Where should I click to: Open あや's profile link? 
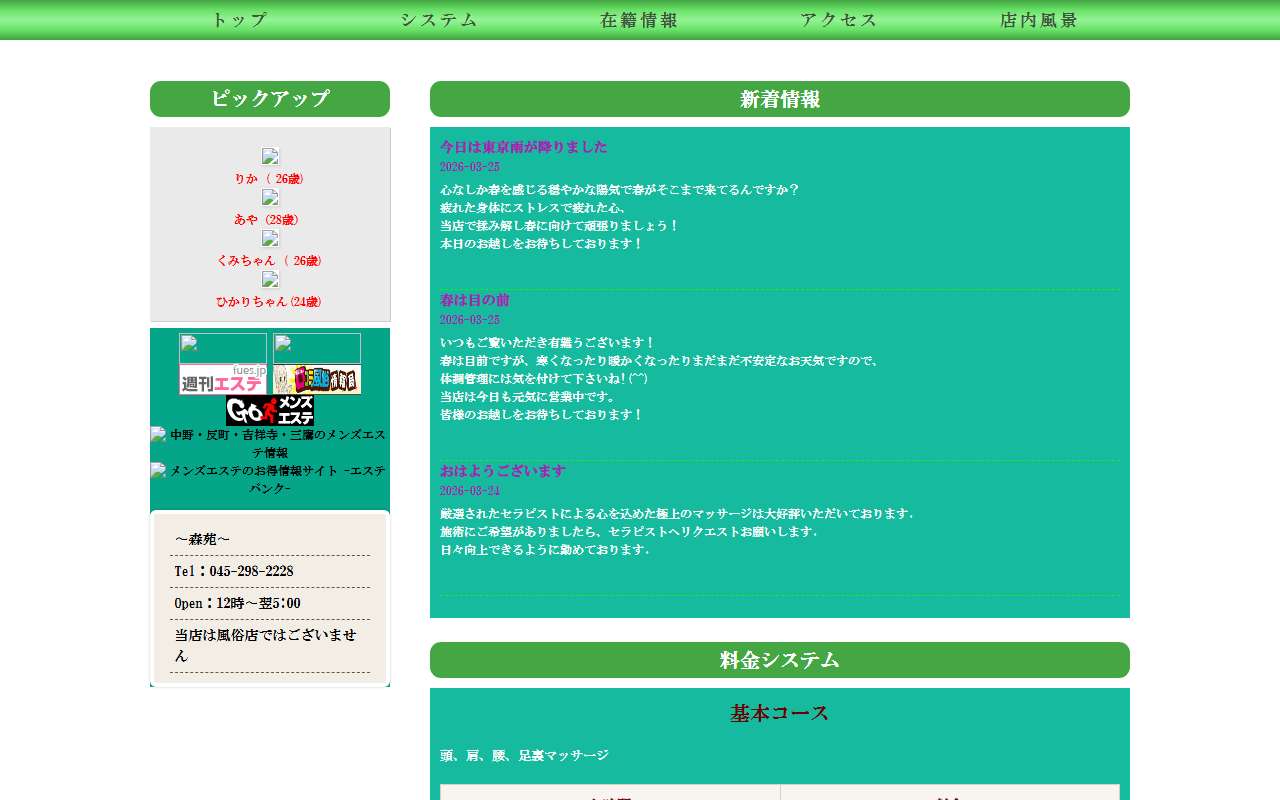(x=270, y=219)
